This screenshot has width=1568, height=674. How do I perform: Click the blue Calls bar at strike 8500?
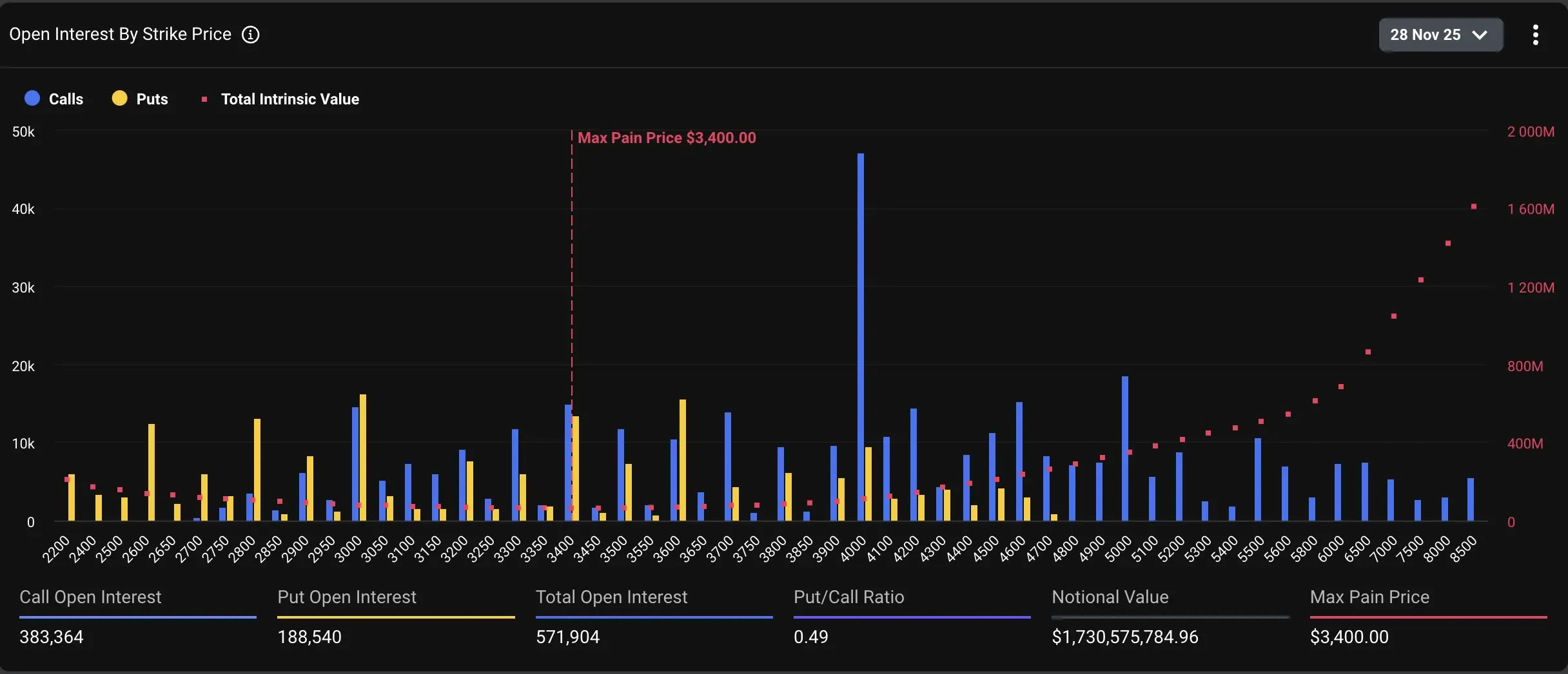[1471, 499]
